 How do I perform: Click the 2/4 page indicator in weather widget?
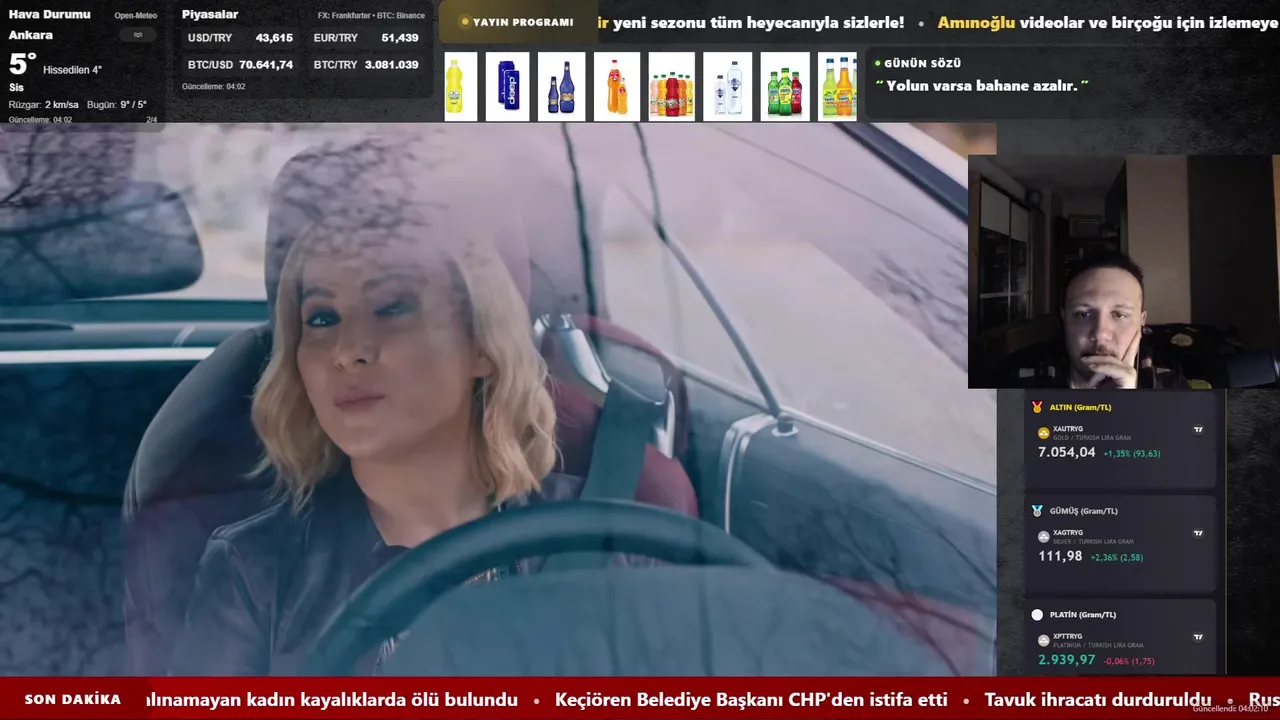click(152, 120)
